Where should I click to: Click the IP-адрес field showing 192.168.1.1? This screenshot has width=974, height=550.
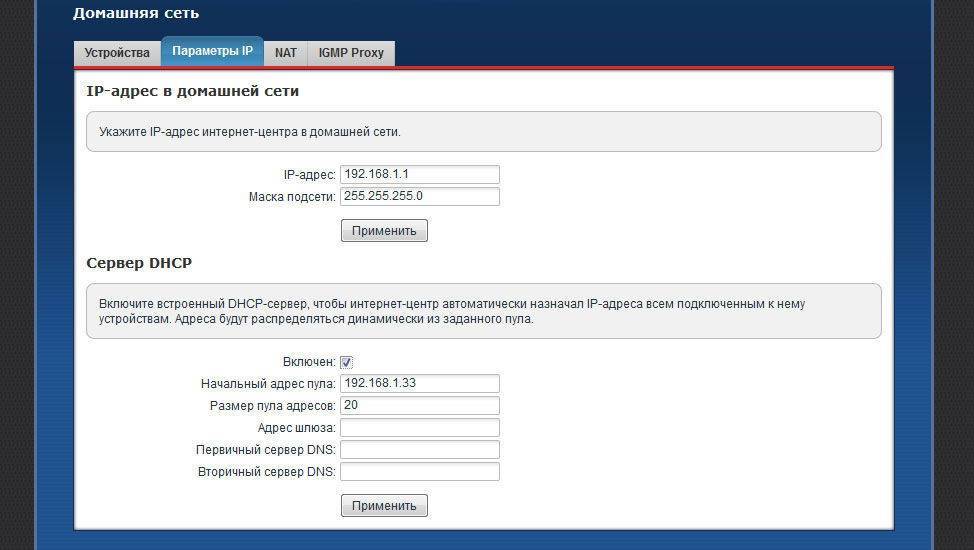coord(419,174)
